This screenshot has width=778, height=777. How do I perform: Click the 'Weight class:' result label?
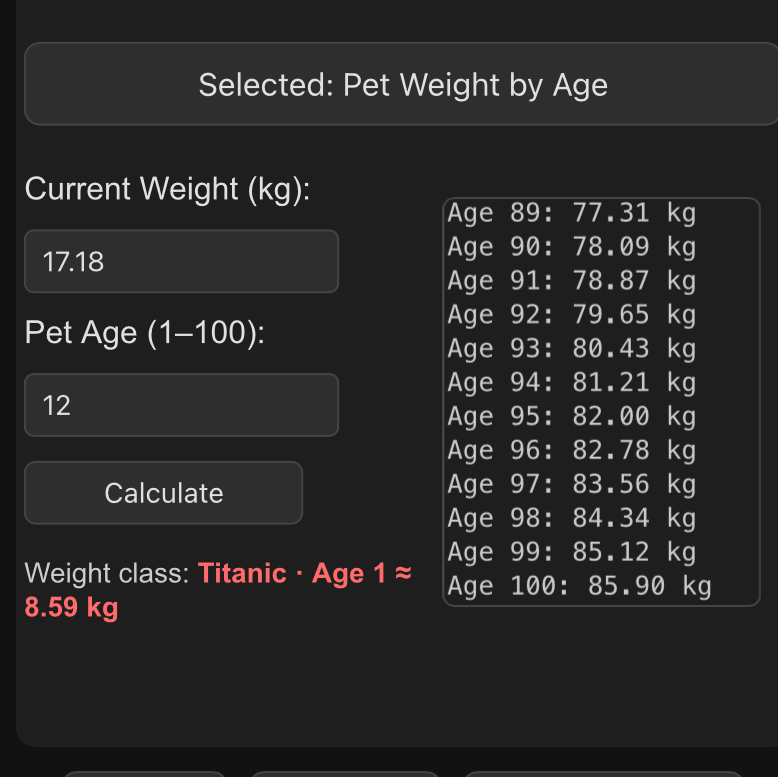point(107,574)
